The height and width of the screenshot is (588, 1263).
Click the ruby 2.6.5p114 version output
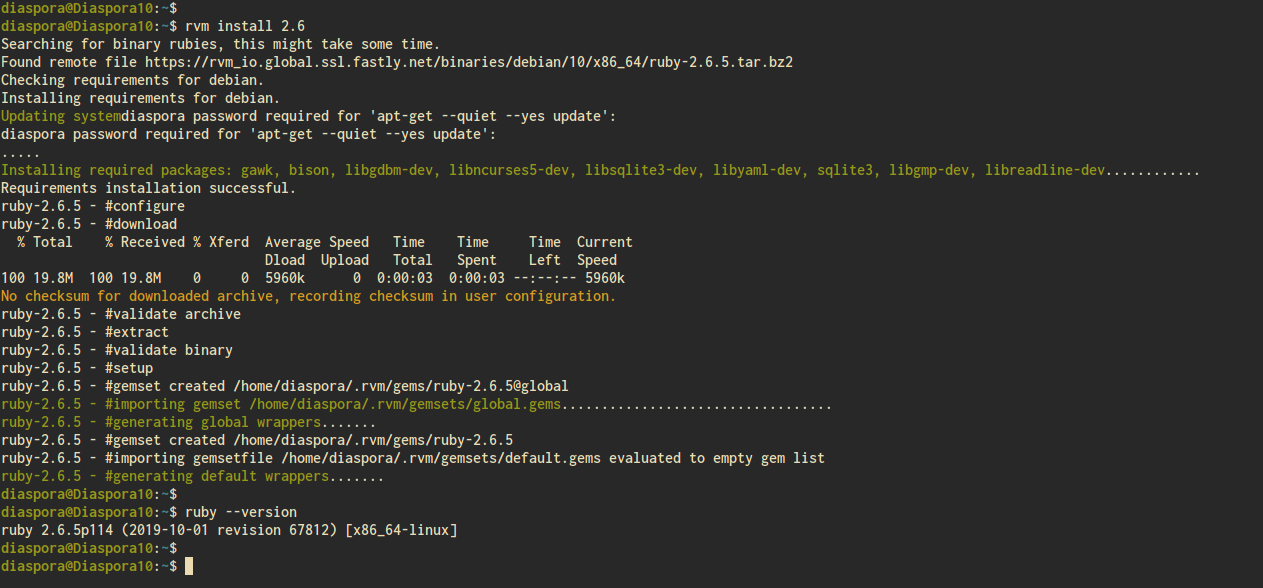[229, 530]
